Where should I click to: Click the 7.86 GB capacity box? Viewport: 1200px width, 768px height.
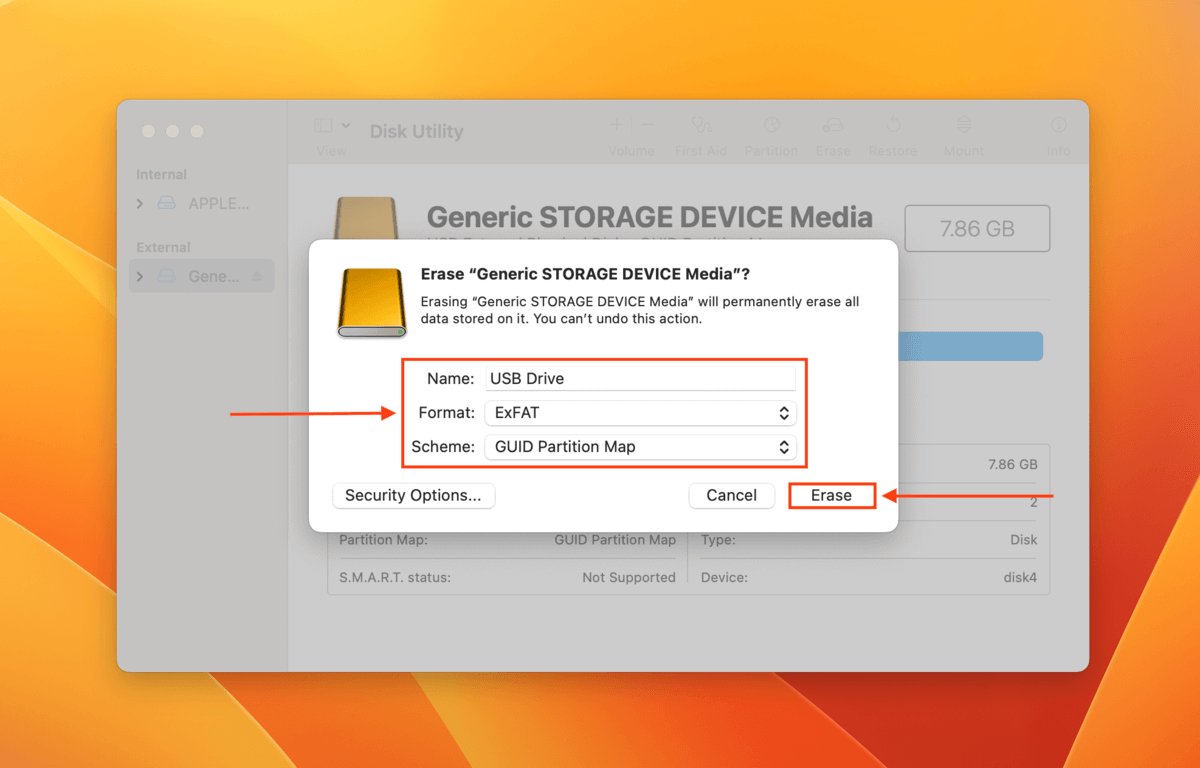pos(977,228)
